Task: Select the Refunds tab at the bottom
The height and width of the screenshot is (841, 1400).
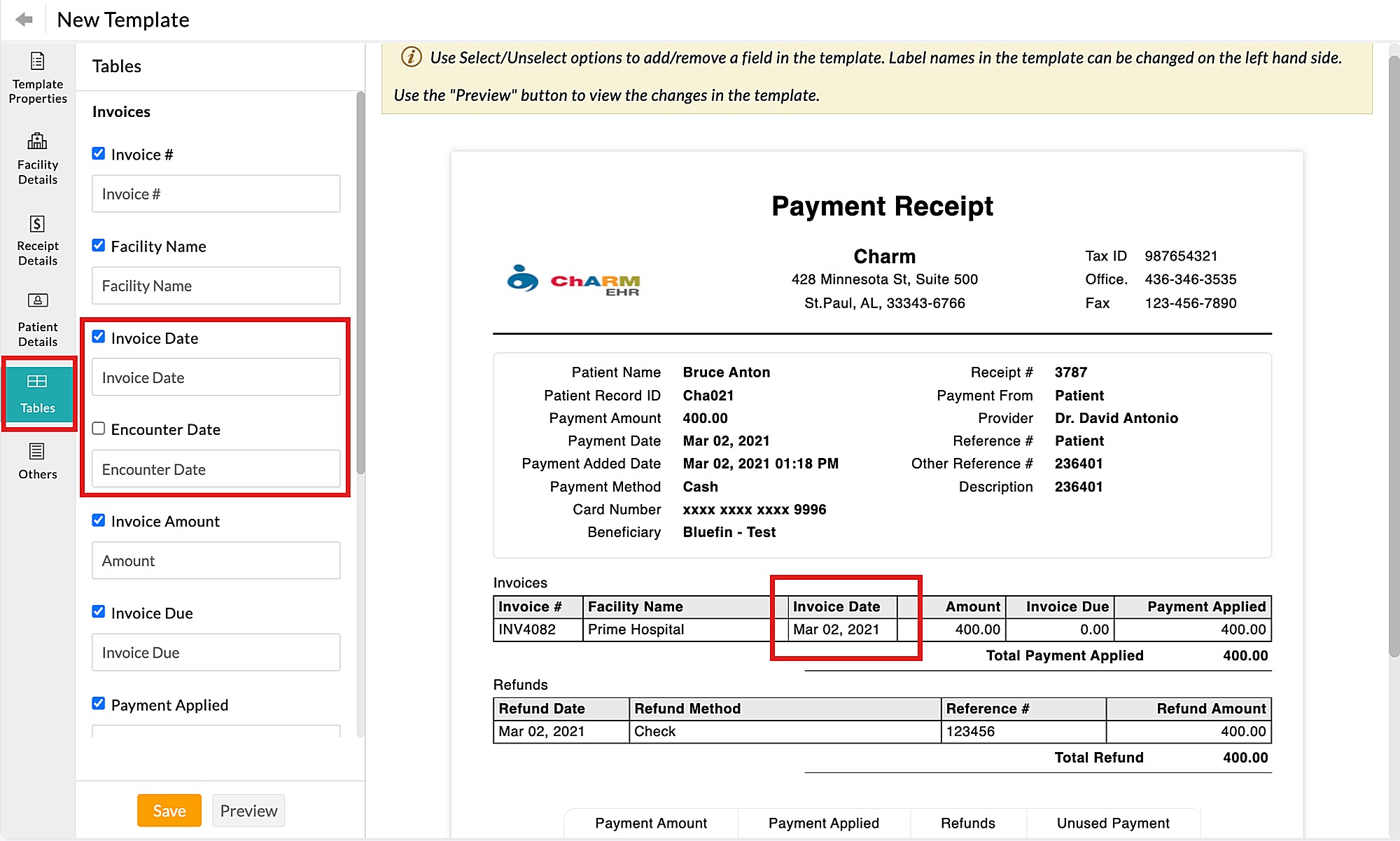Action: coord(968,823)
